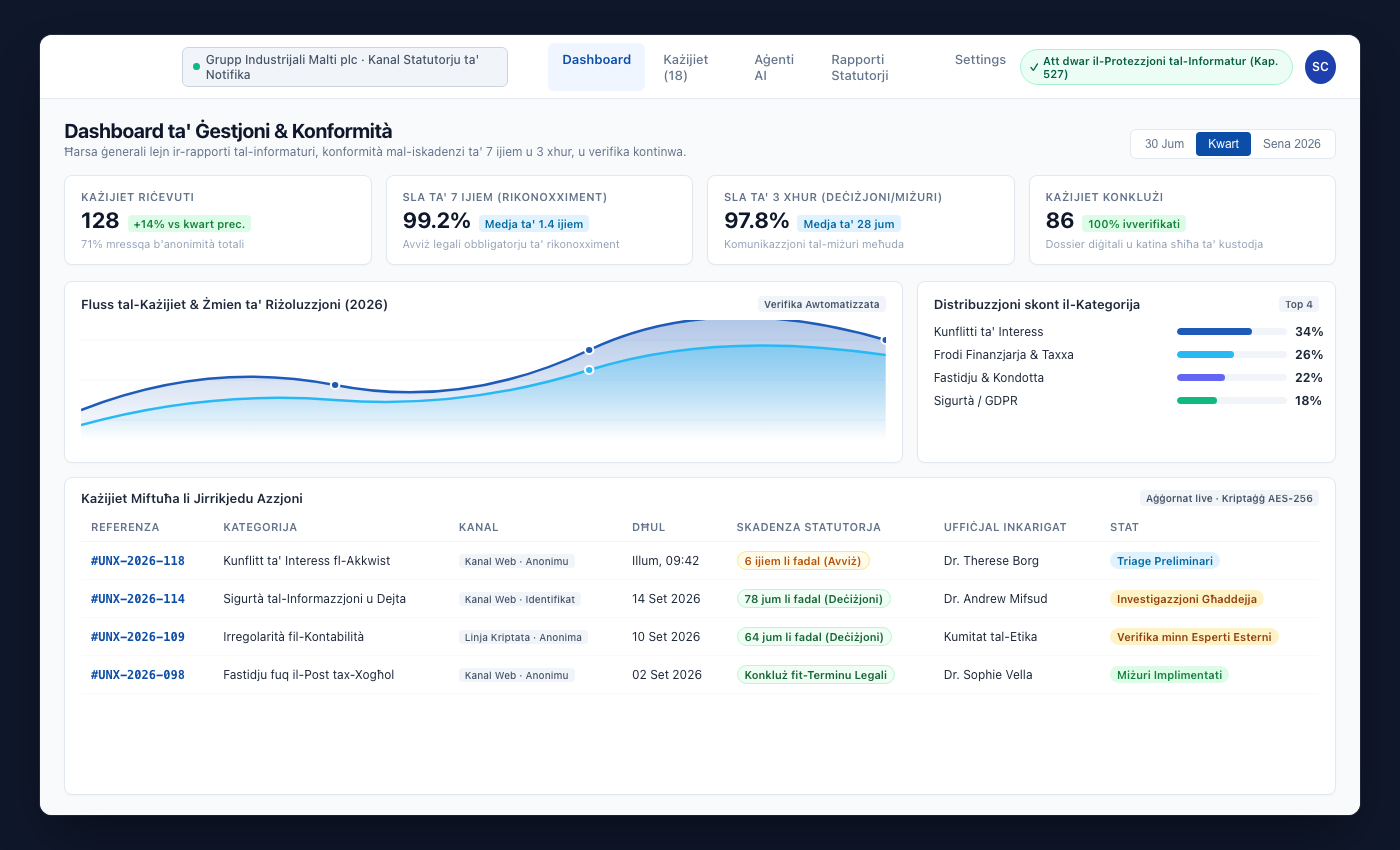1400x850 pixels.
Task: Click the Aġġornat live · Kriptaġġ AES-256 badge
Action: (x=1229, y=498)
